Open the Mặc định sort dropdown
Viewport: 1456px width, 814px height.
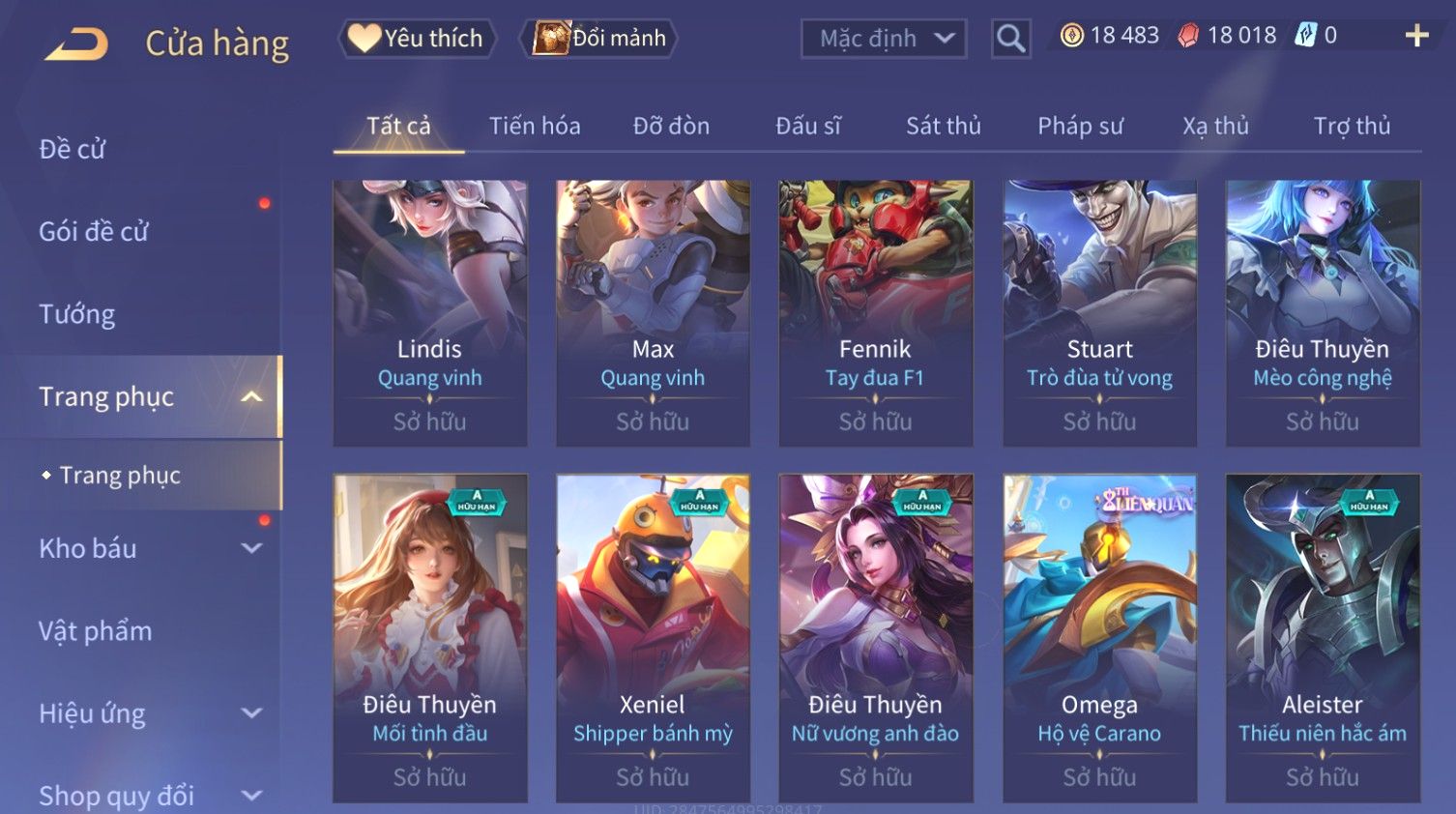[x=884, y=39]
